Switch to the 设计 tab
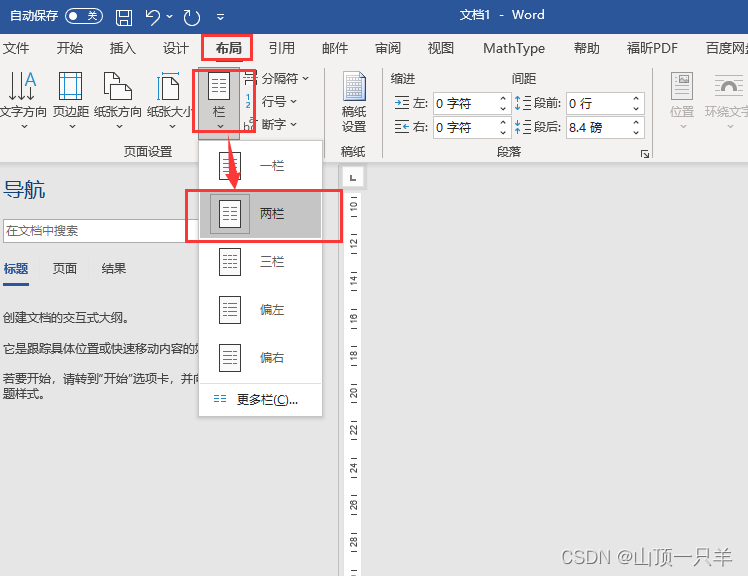Screen dimensions: 748x576 tap(176, 48)
